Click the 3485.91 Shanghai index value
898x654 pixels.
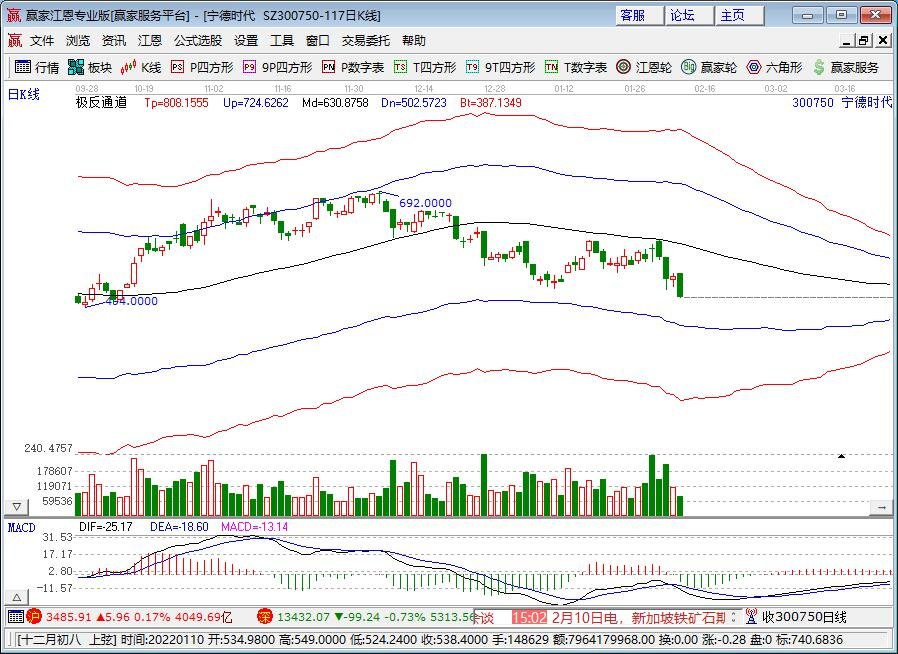(69, 617)
